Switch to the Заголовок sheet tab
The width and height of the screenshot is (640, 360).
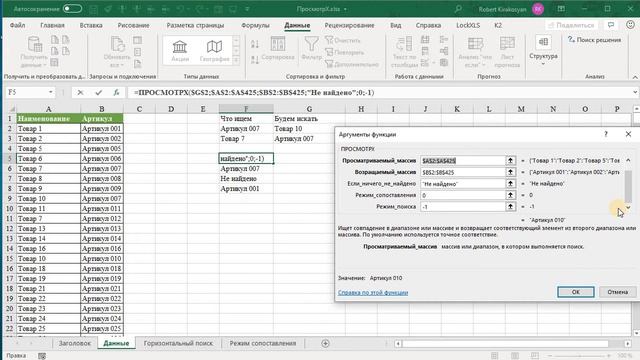pyautogui.click(x=75, y=343)
